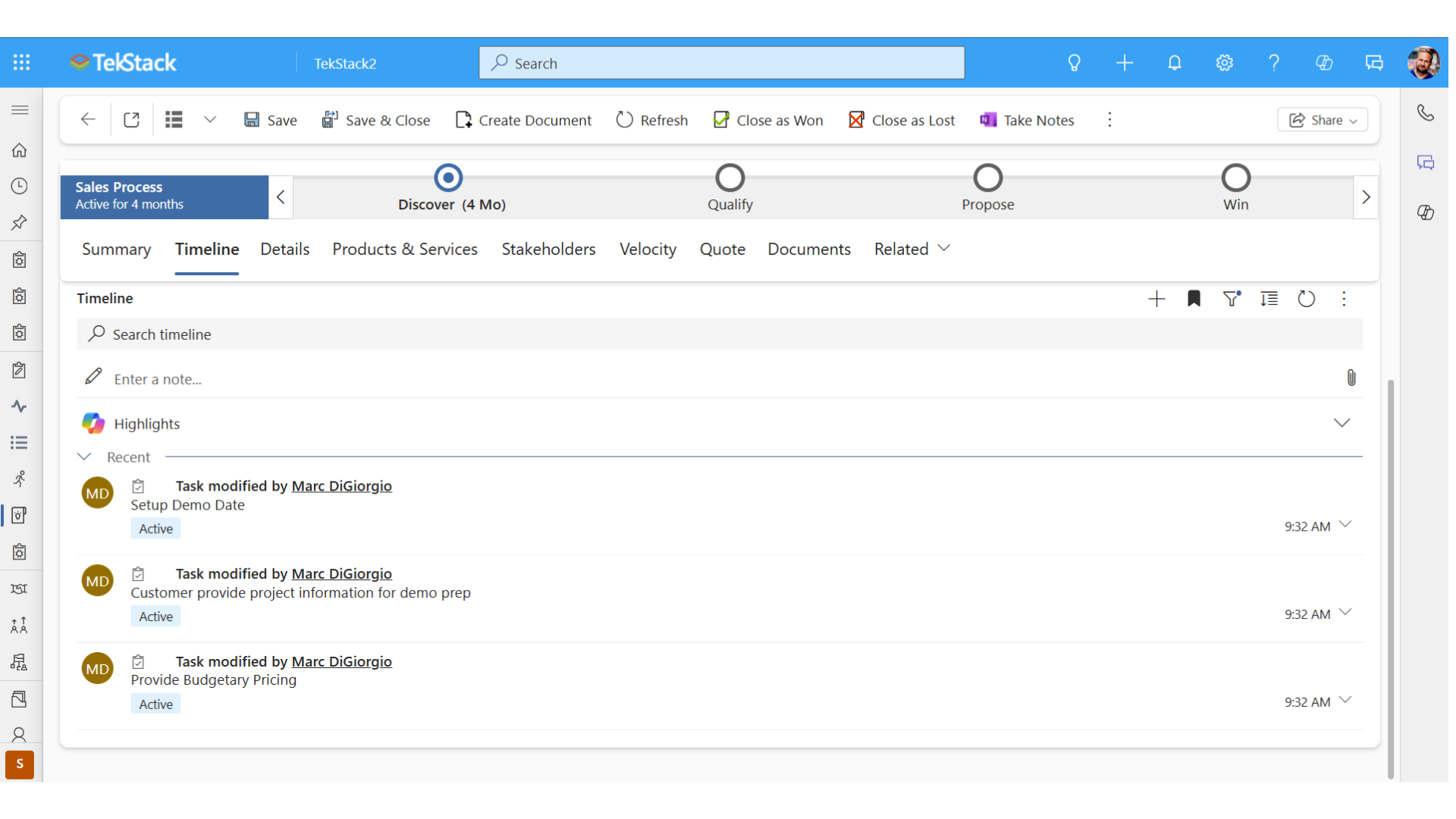Select the Propose stage circle
This screenshot has height=819, width=1456.
pyautogui.click(x=987, y=178)
